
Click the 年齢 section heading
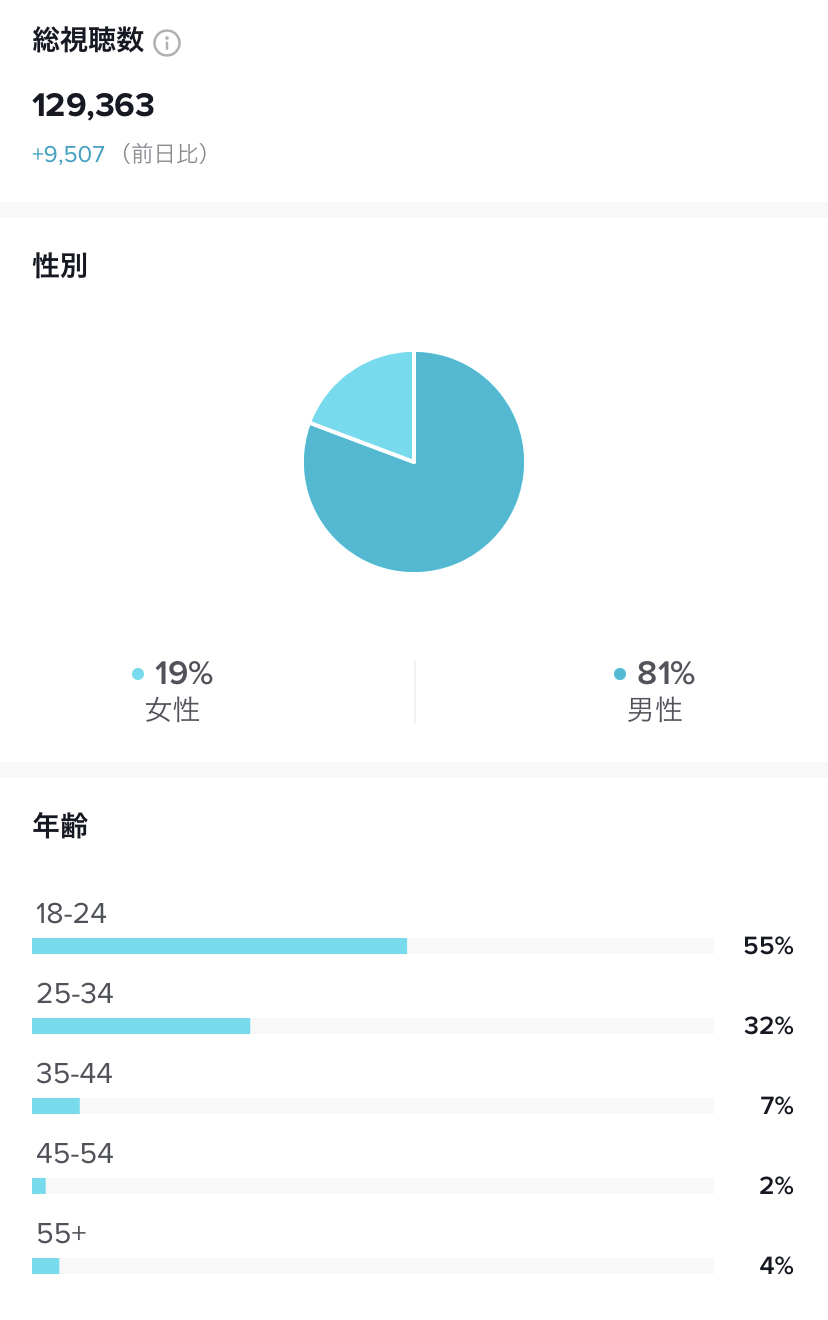coord(60,826)
